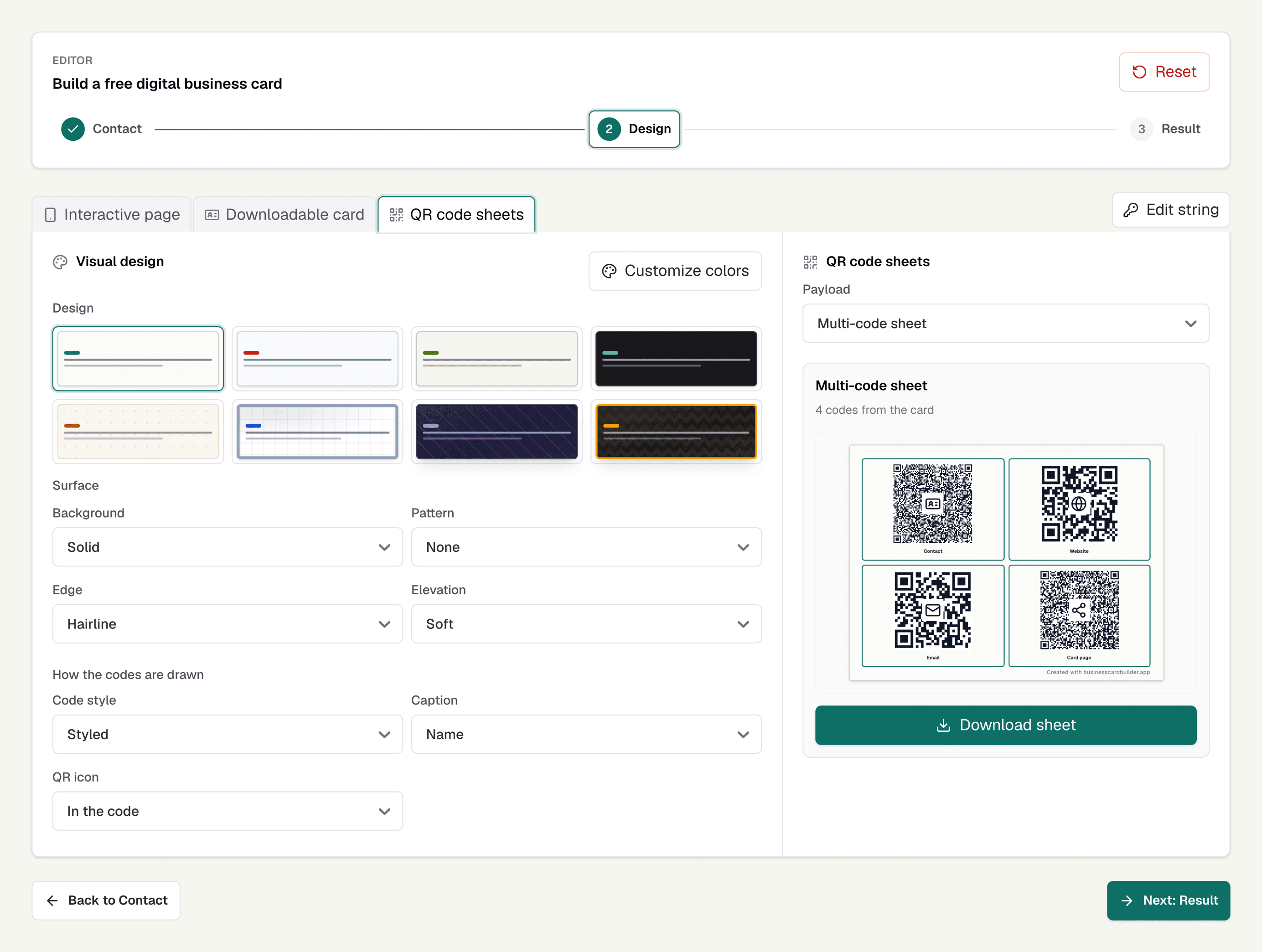Select the Design step
This screenshot has height=952, width=1262.
coord(635,129)
